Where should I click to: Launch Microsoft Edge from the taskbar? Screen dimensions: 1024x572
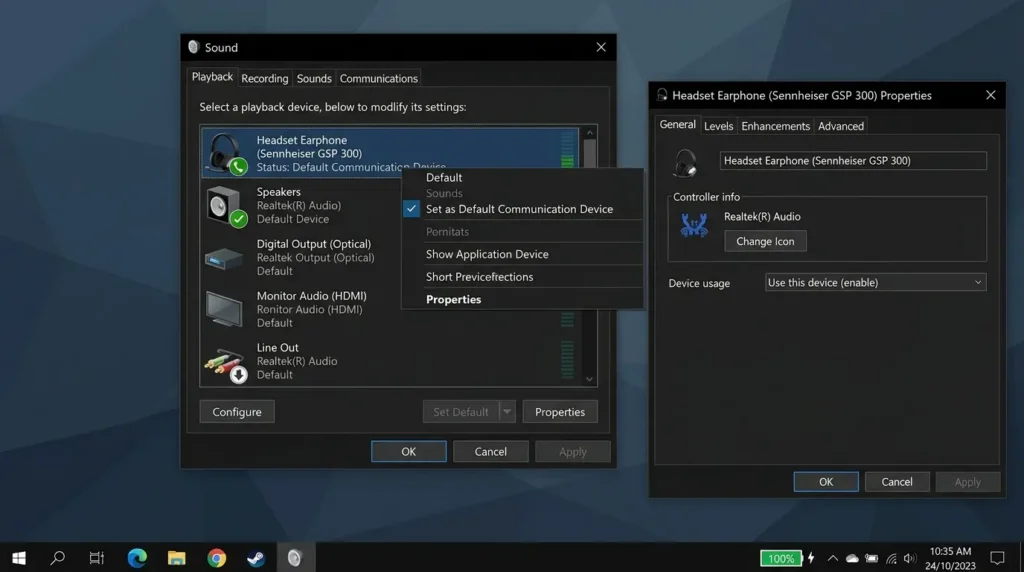coord(137,558)
